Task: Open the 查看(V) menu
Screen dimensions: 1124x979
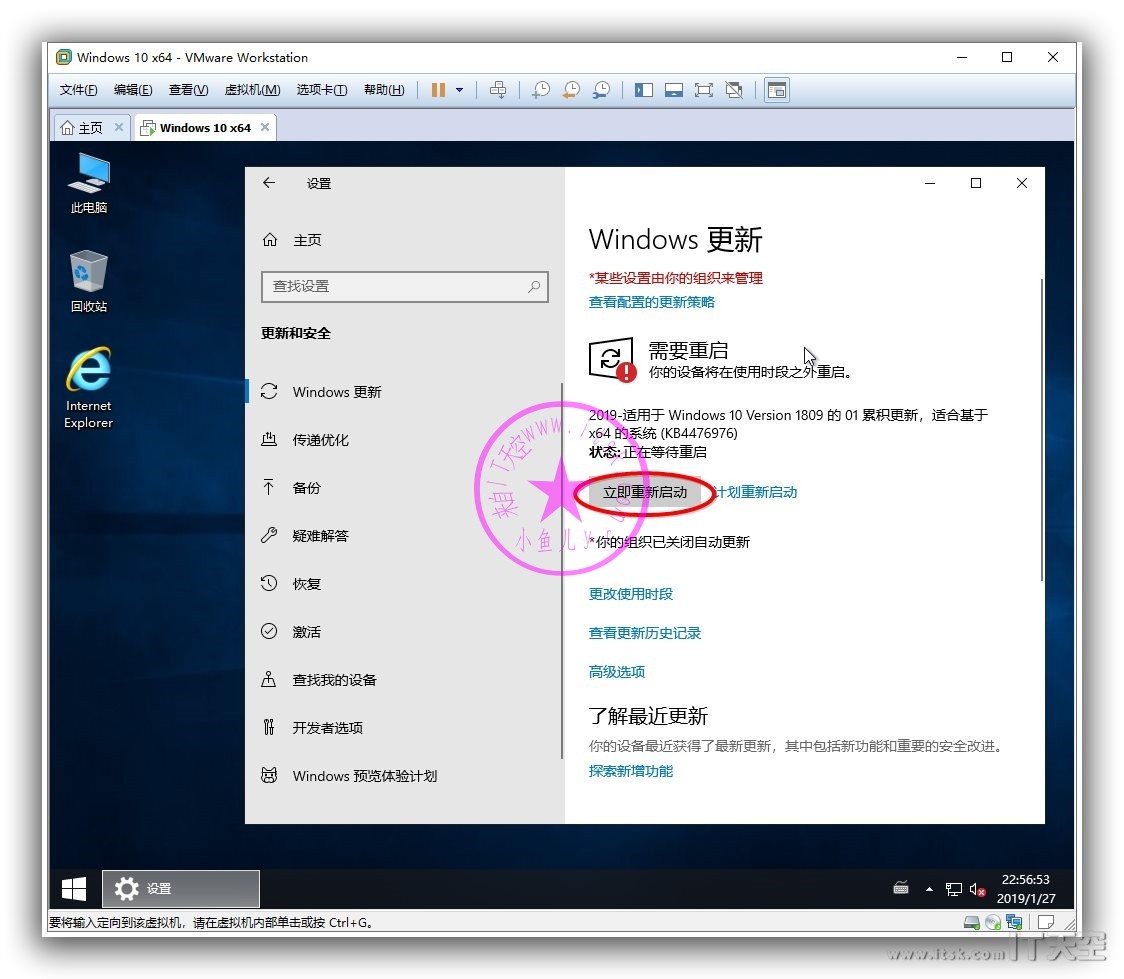Action: pyautogui.click(x=188, y=90)
